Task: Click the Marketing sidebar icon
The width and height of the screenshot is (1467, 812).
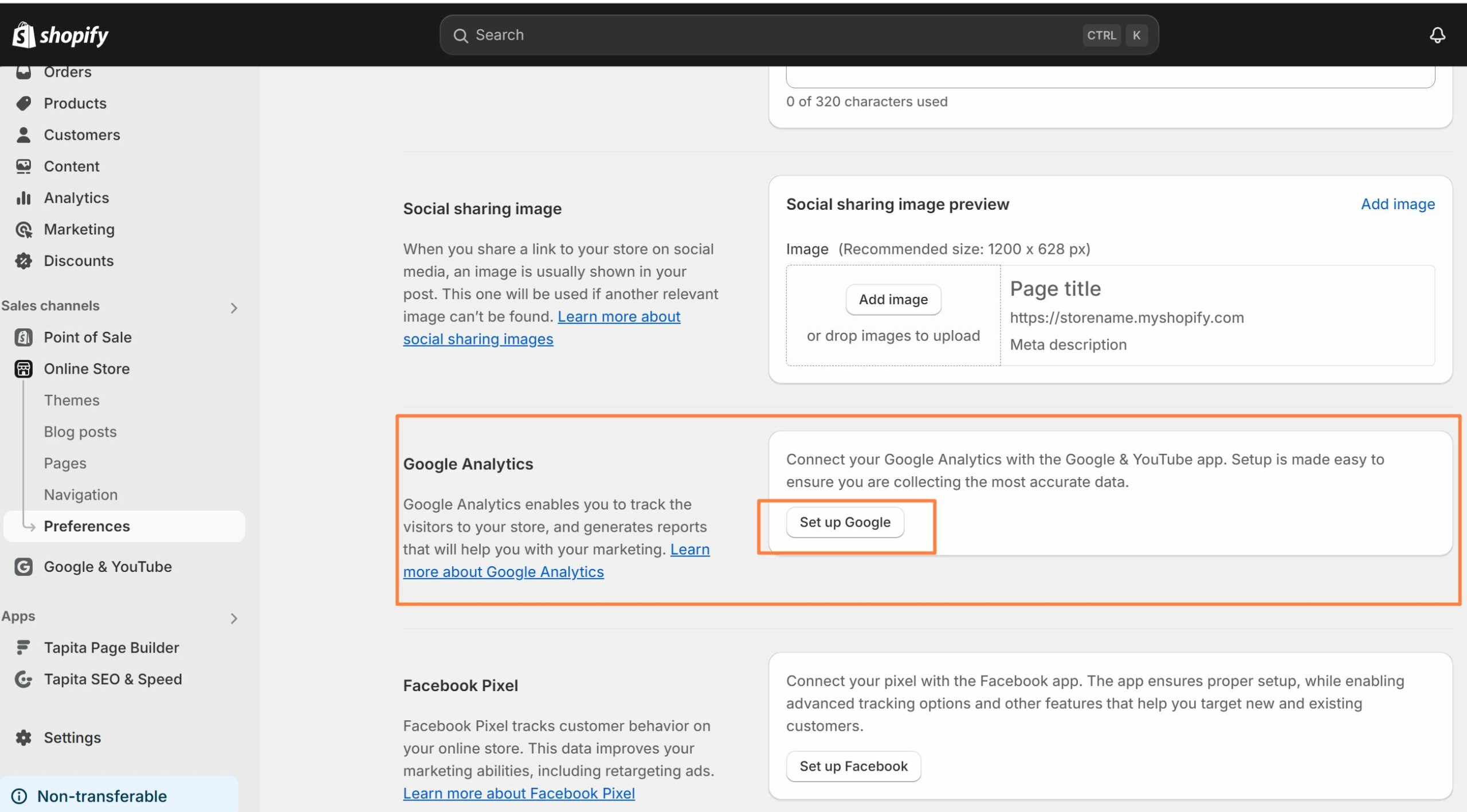Action: 24,229
